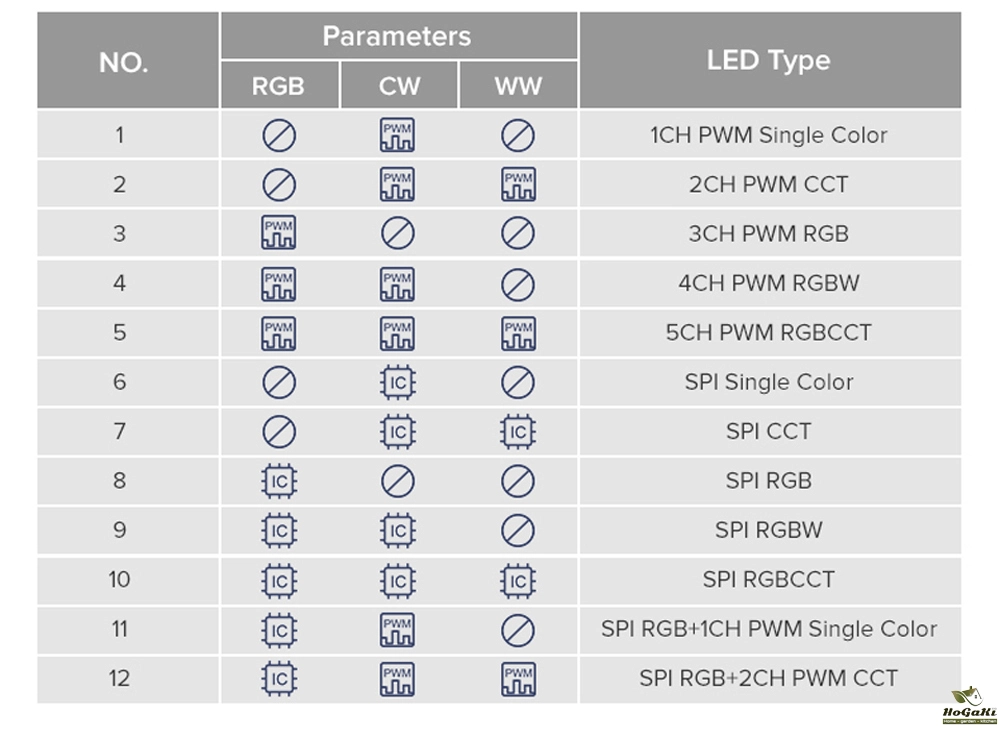Click the disabled icon in row 11 WW column
Viewport: 1000px width, 738px height.
point(518,630)
